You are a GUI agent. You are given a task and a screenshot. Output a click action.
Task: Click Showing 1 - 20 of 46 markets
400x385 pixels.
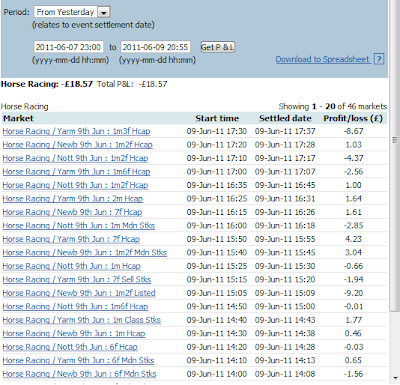(x=333, y=106)
